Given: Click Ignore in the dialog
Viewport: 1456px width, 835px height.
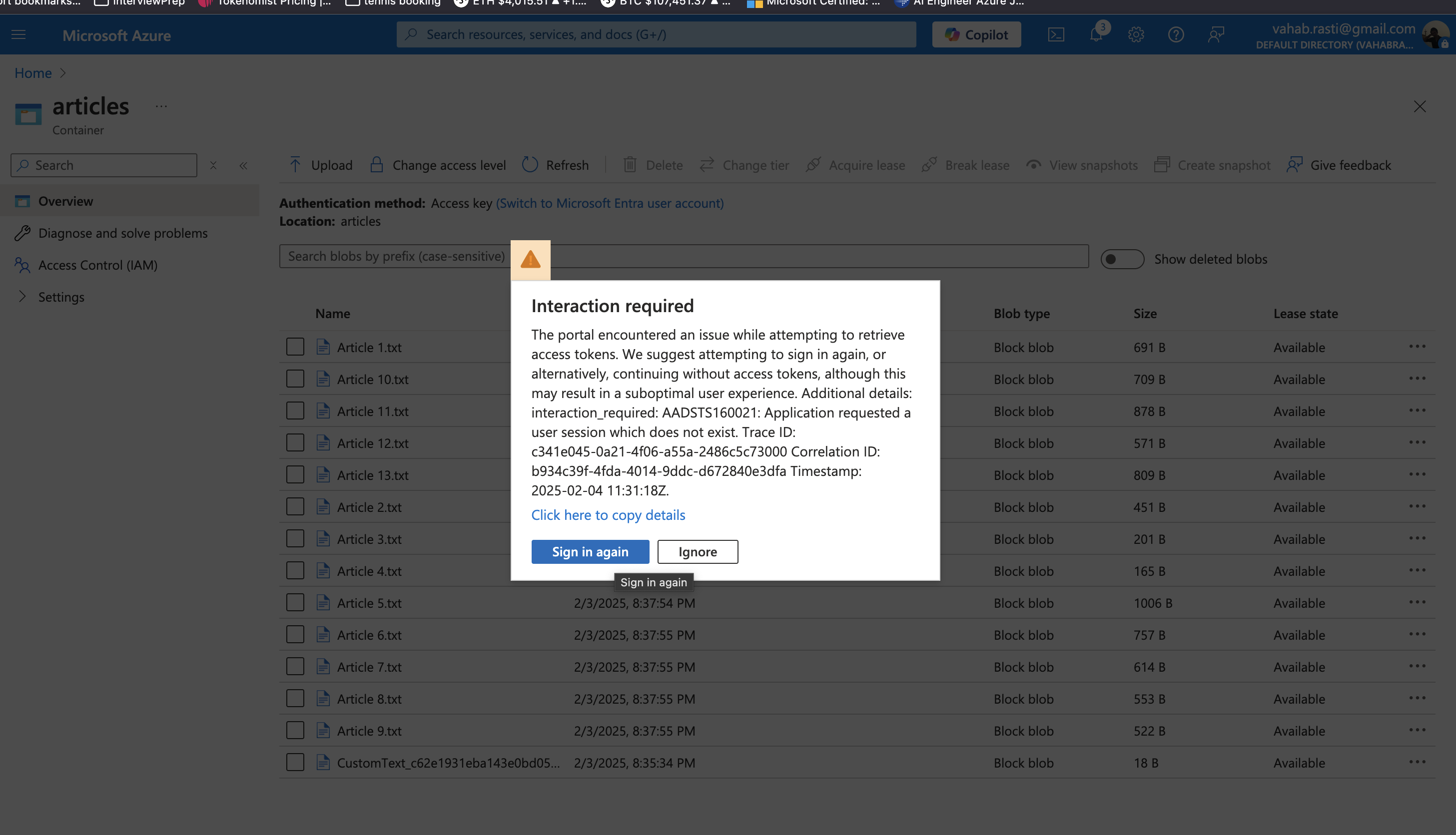Looking at the screenshot, I should point(698,552).
